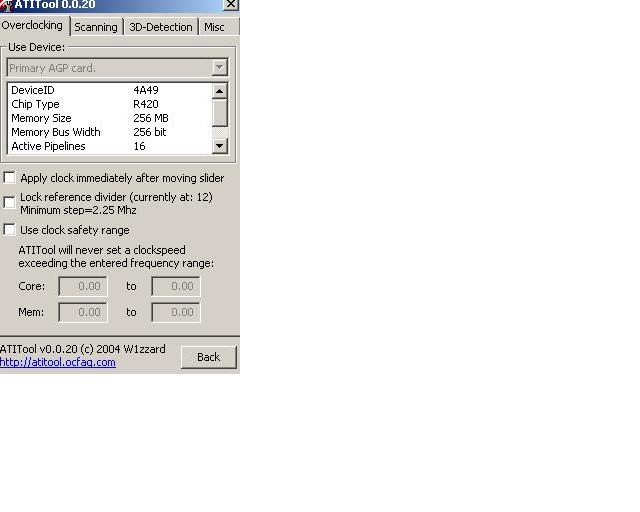Open the Primary AGP card dropdown
Image resolution: width=640 pixels, height=512 pixels.
click(117, 68)
